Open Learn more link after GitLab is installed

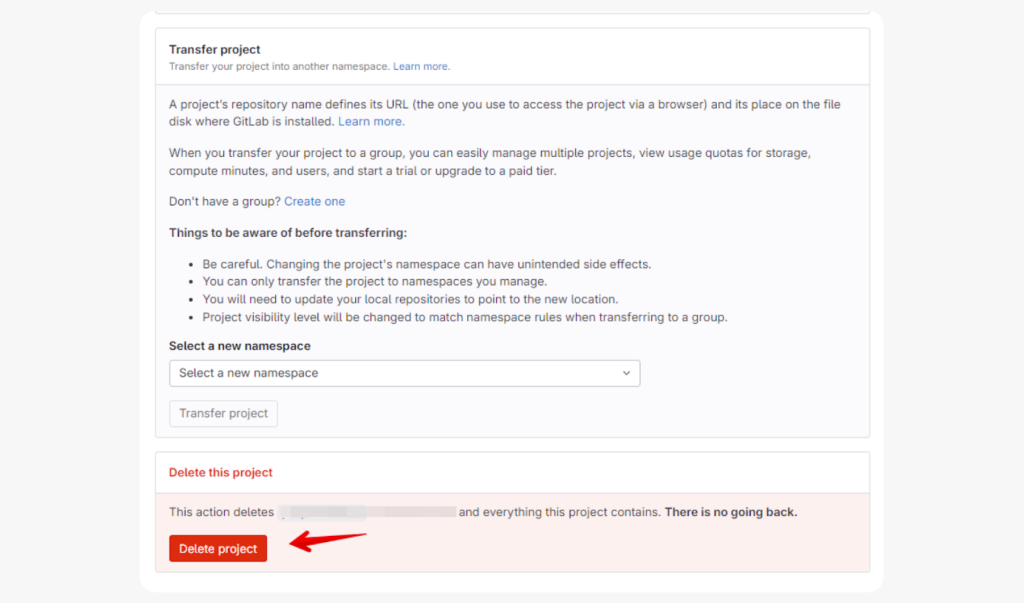pos(371,122)
